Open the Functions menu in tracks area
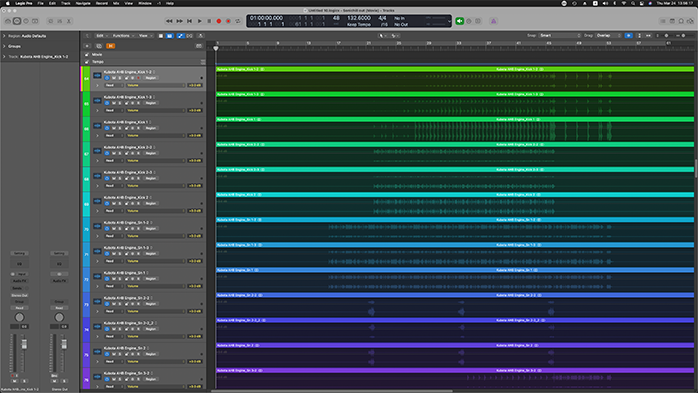 point(123,36)
